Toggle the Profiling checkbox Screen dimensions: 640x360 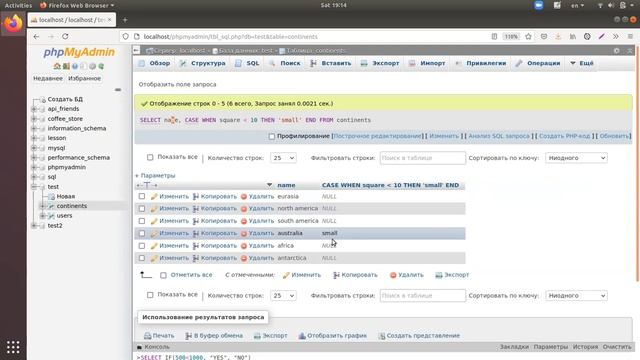coord(272,136)
